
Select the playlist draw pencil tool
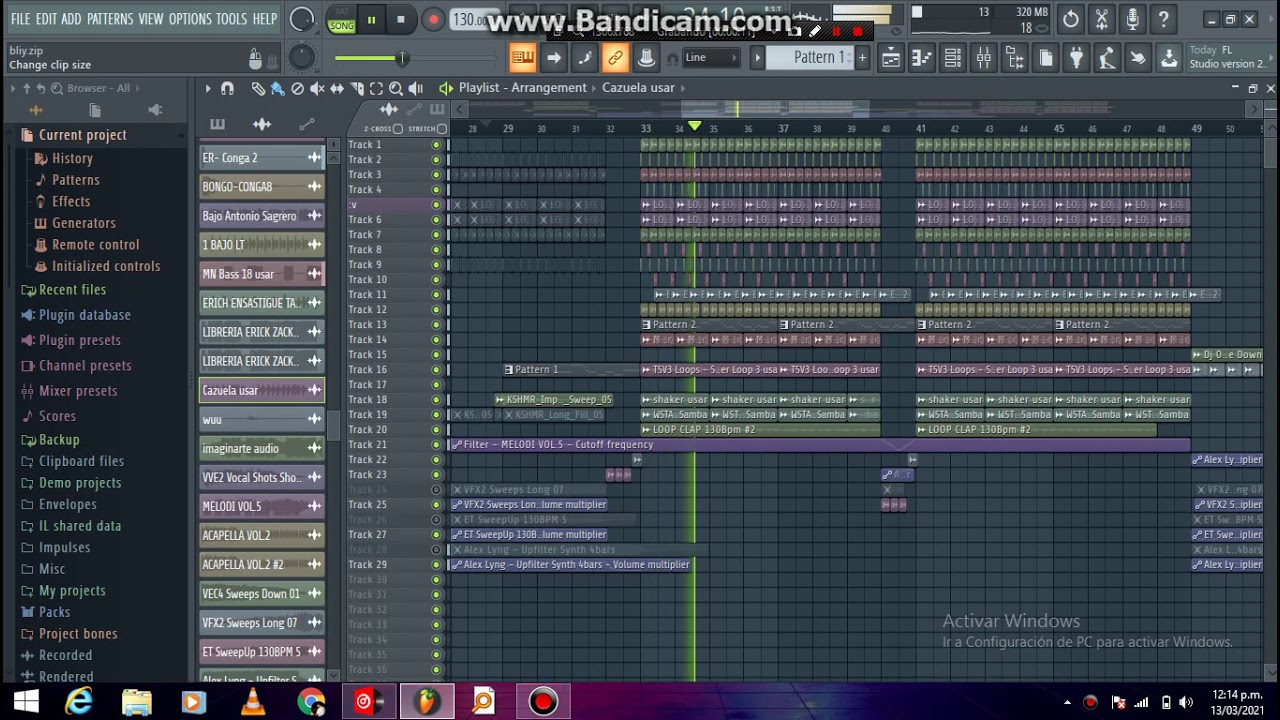point(258,88)
